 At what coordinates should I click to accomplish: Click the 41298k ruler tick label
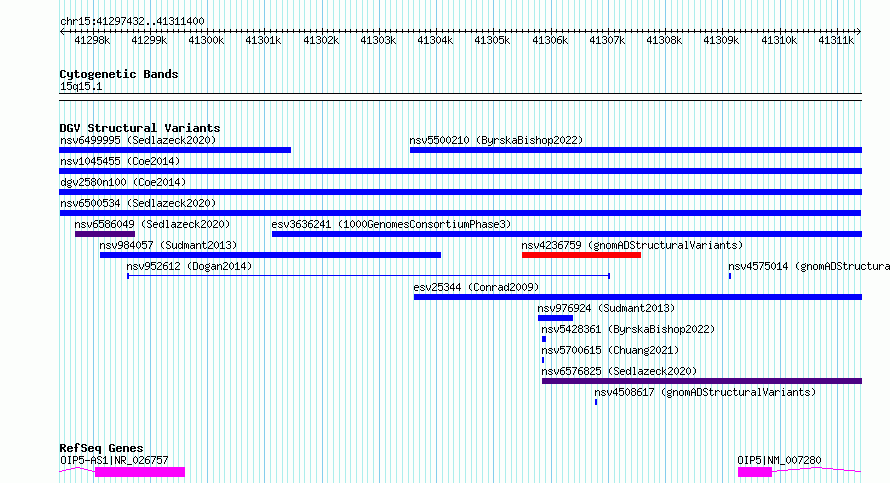pos(92,41)
